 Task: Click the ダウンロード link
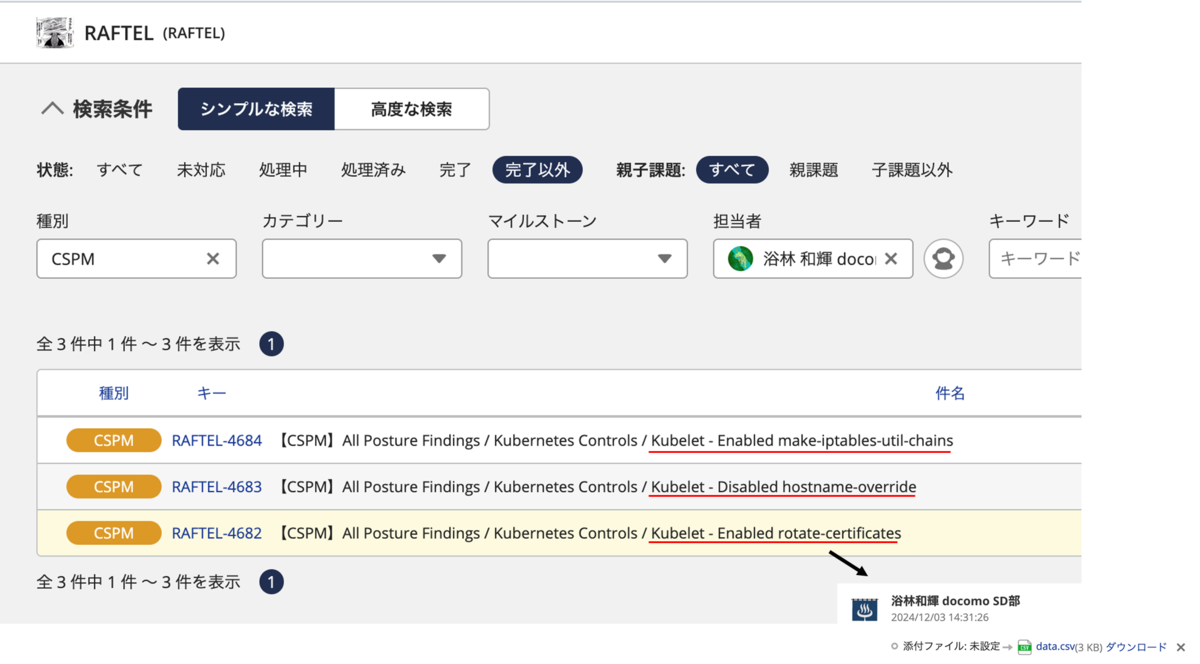[1136, 647]
